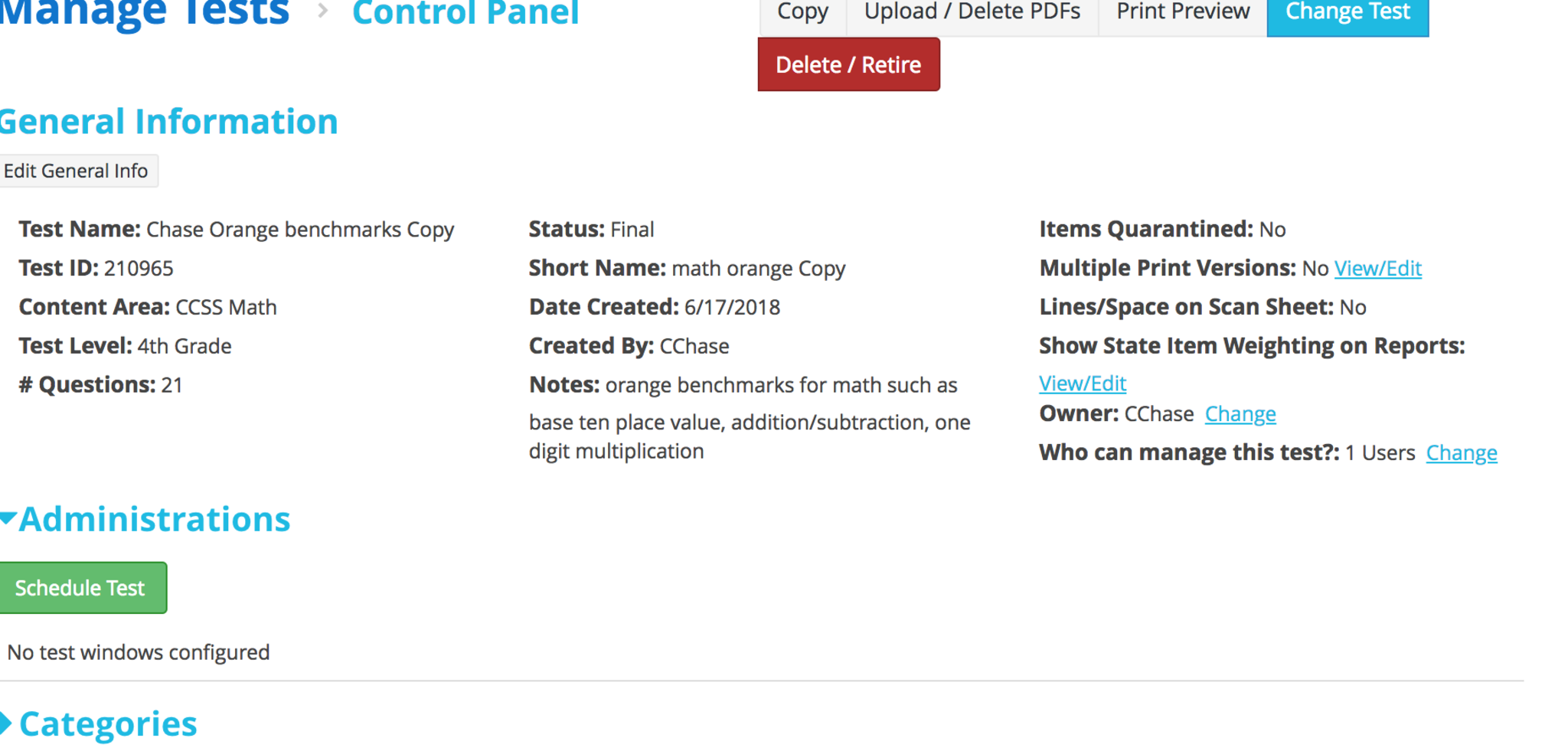Image resolution: width=1568 pixels, height=751 pixels.
Task: Click the red Delete / Retire button
Action: click(848, 65)
